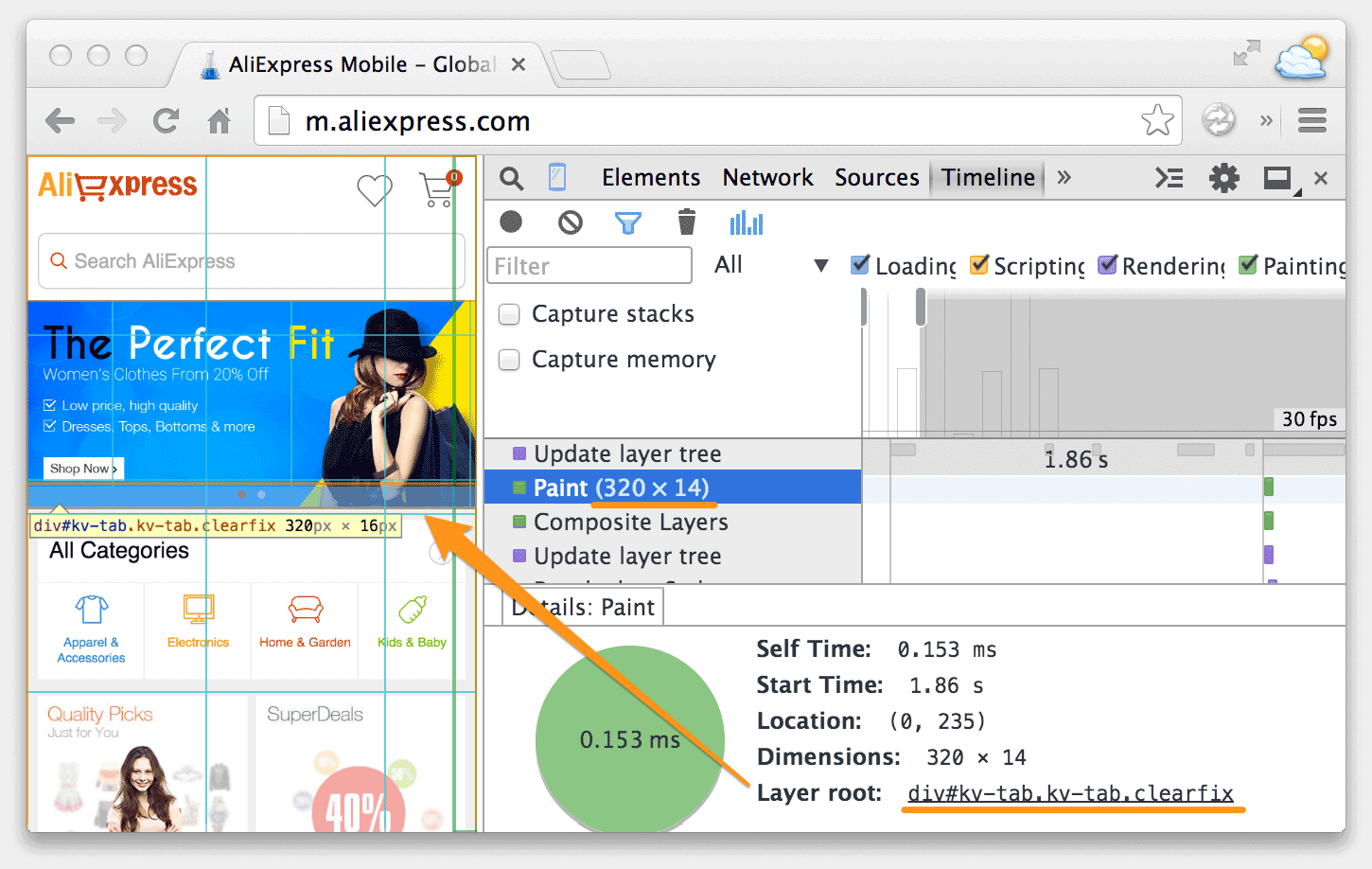Toggle the mobile device emulation icon
1372x869 pixels.
(x=557, y=177)
